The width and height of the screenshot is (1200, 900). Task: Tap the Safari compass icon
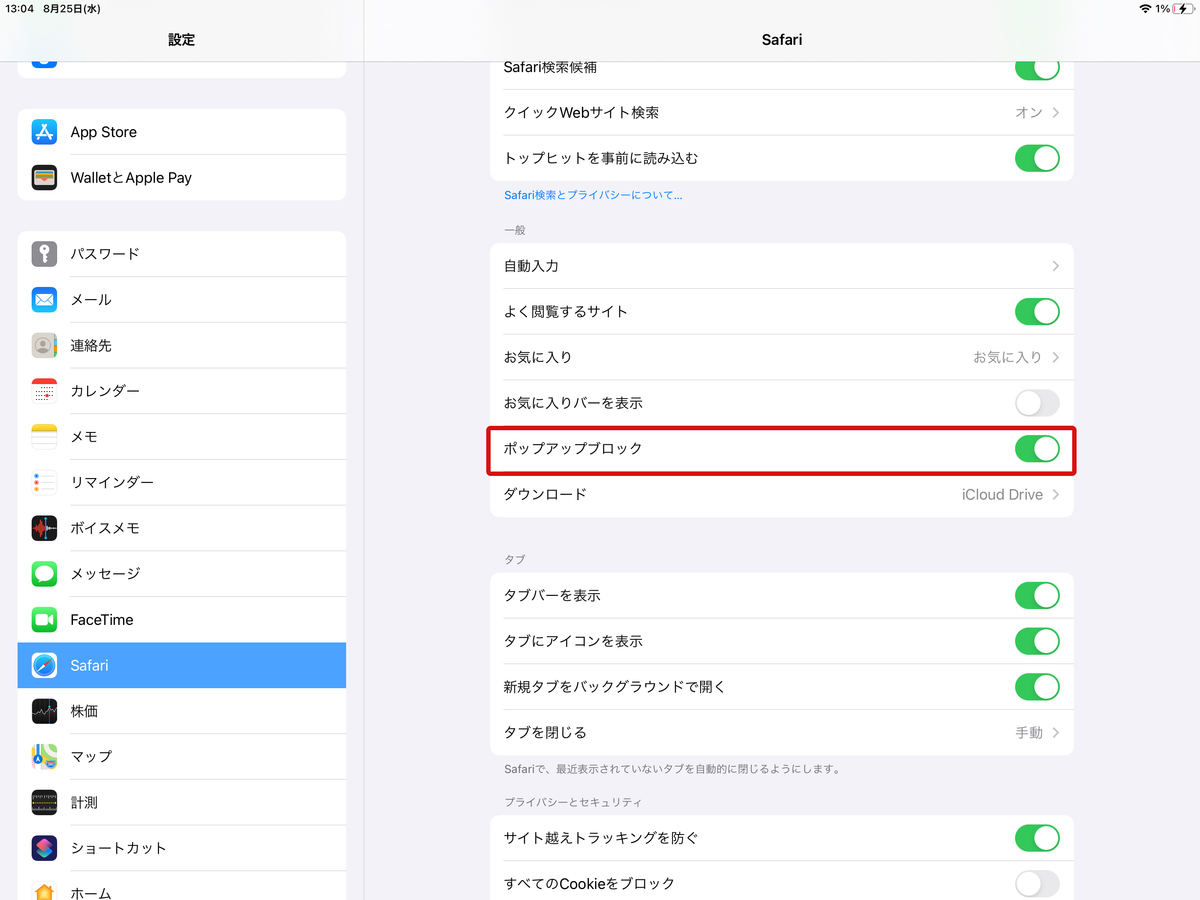pyautogui.click(x=44, y=665)
